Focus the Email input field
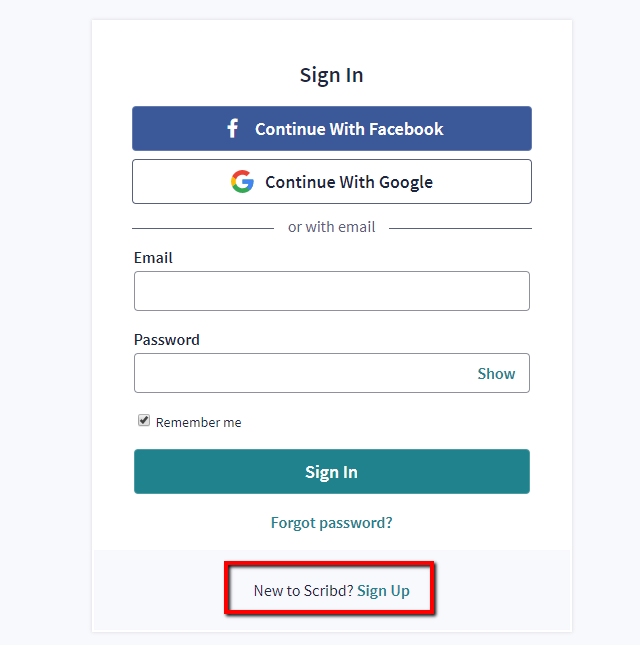 [331, 291]
